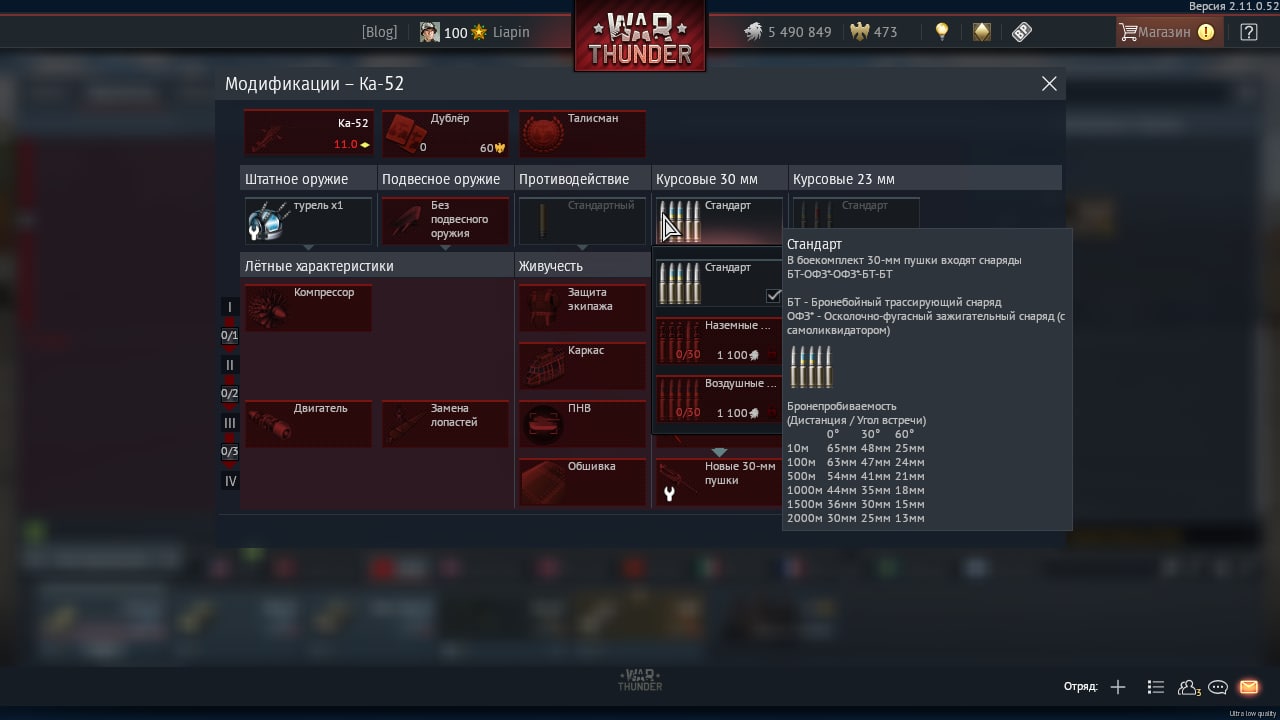
Task: Open the Магазин shop button
Action: [x=1167, y=32]
